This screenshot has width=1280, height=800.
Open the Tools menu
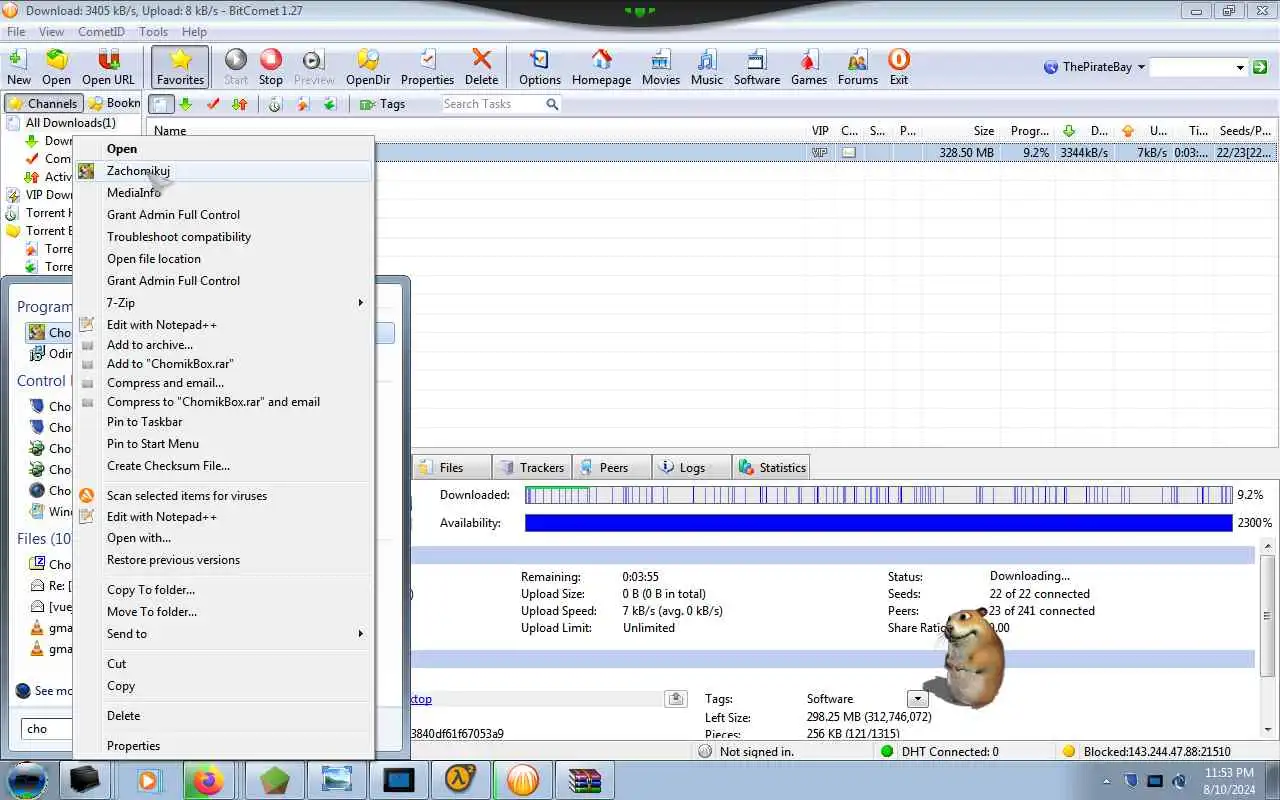click(153, 32)
